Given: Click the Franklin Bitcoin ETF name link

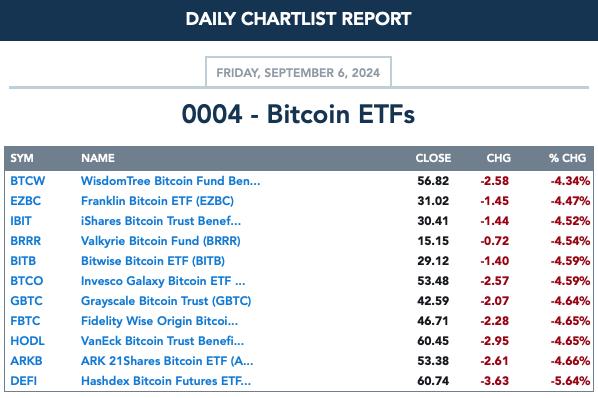Looking at the screenshot, I should 157,201.
